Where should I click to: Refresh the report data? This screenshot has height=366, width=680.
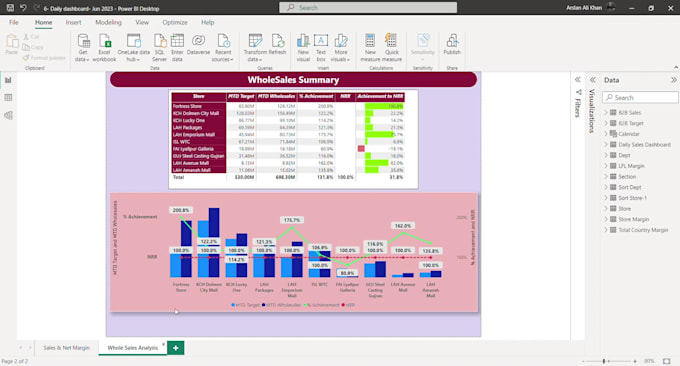click(x=277, y=45)
